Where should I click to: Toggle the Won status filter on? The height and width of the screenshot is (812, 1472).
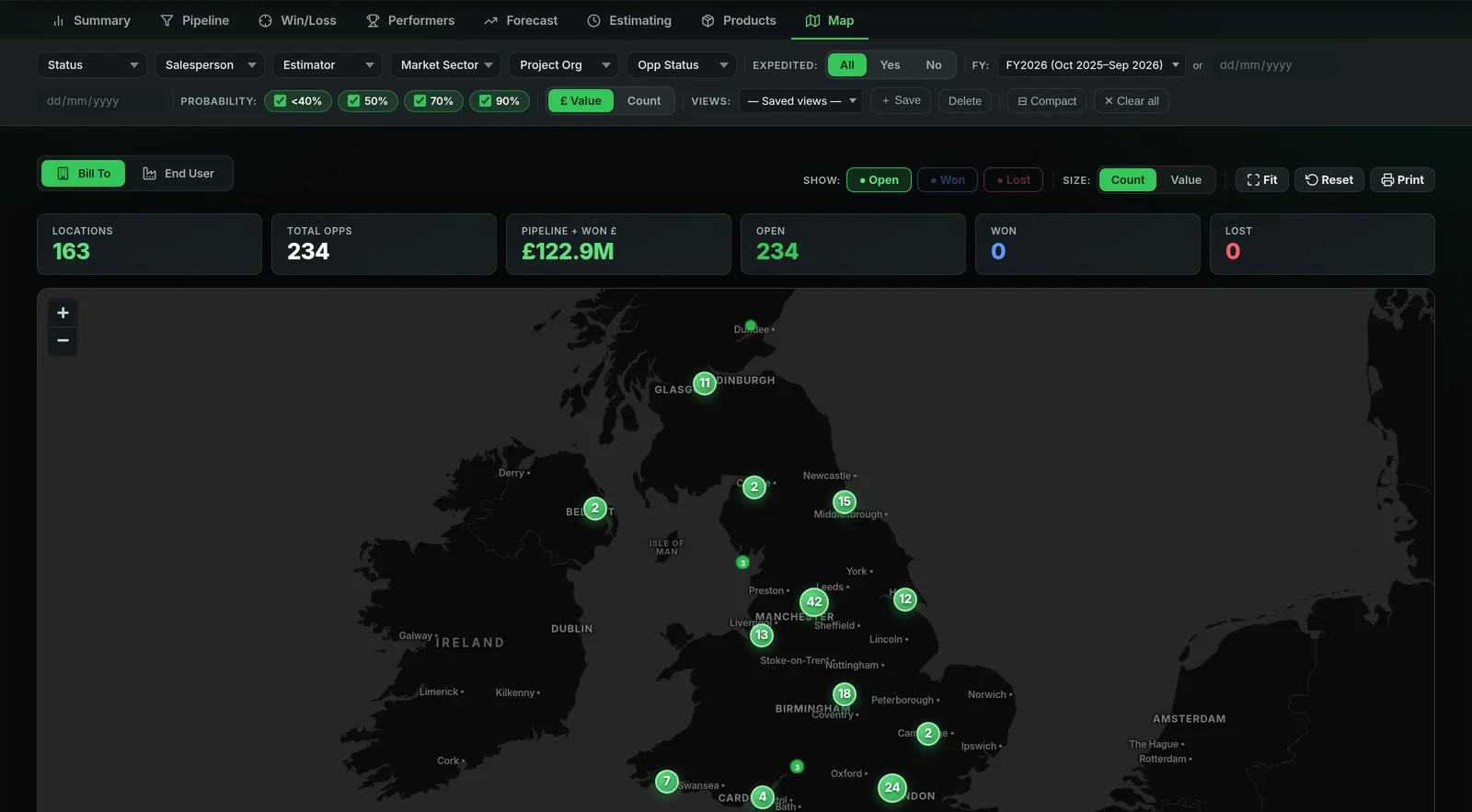pos(948,180)
